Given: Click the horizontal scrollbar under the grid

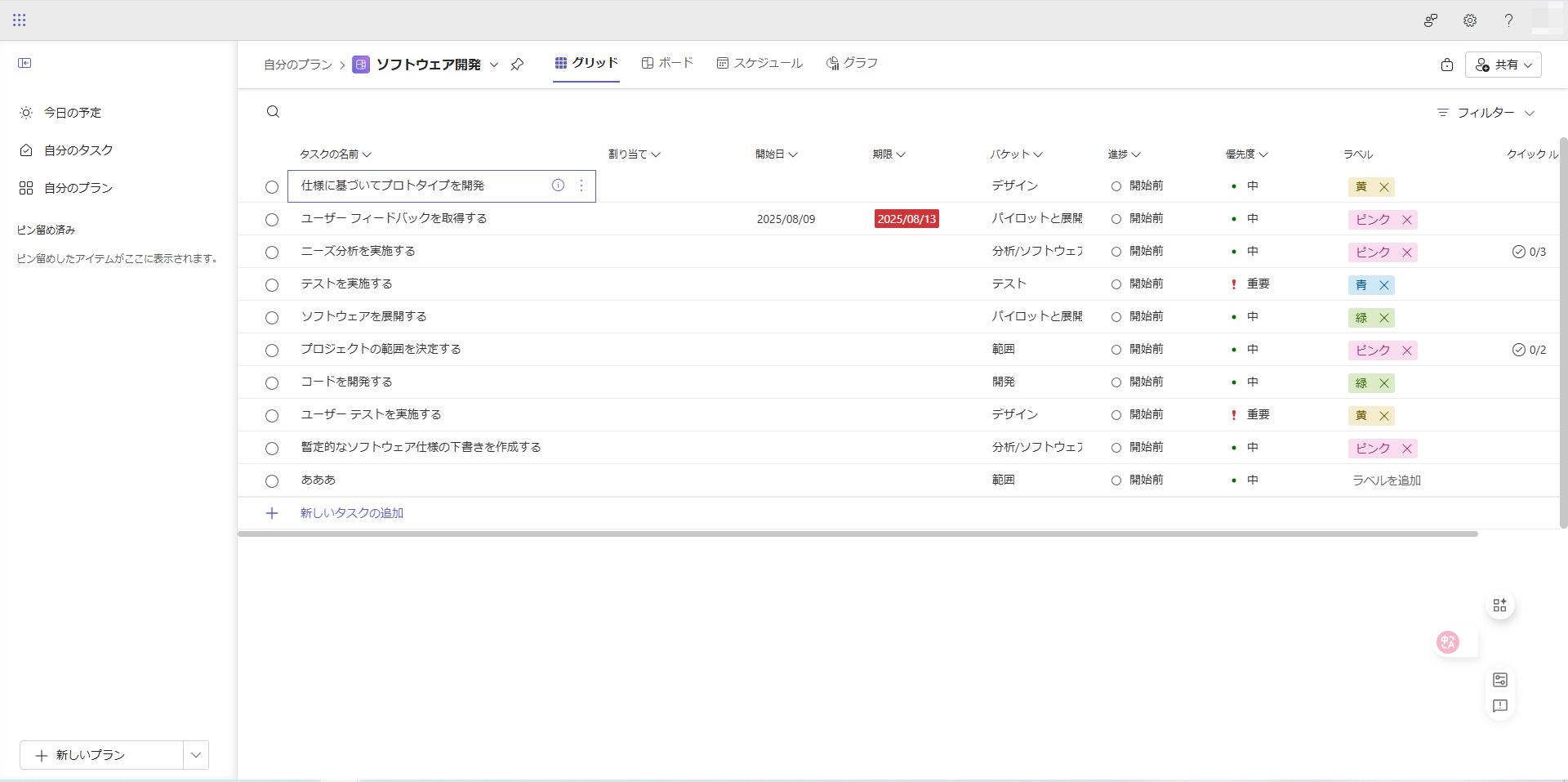Looking at the screenshot, I should (857, 534).
